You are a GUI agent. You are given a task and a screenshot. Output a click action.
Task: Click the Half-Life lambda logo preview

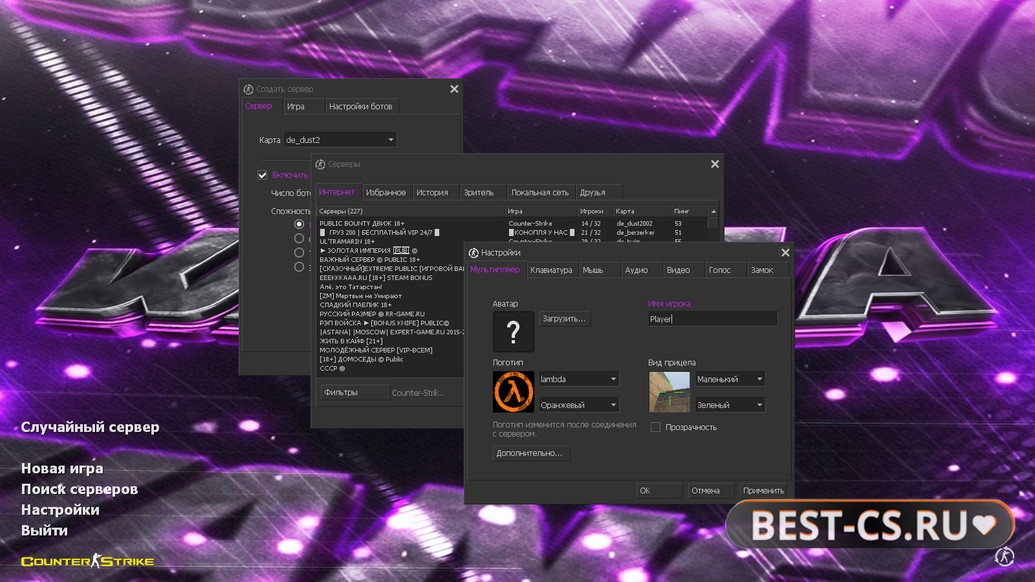click(513, 392)
